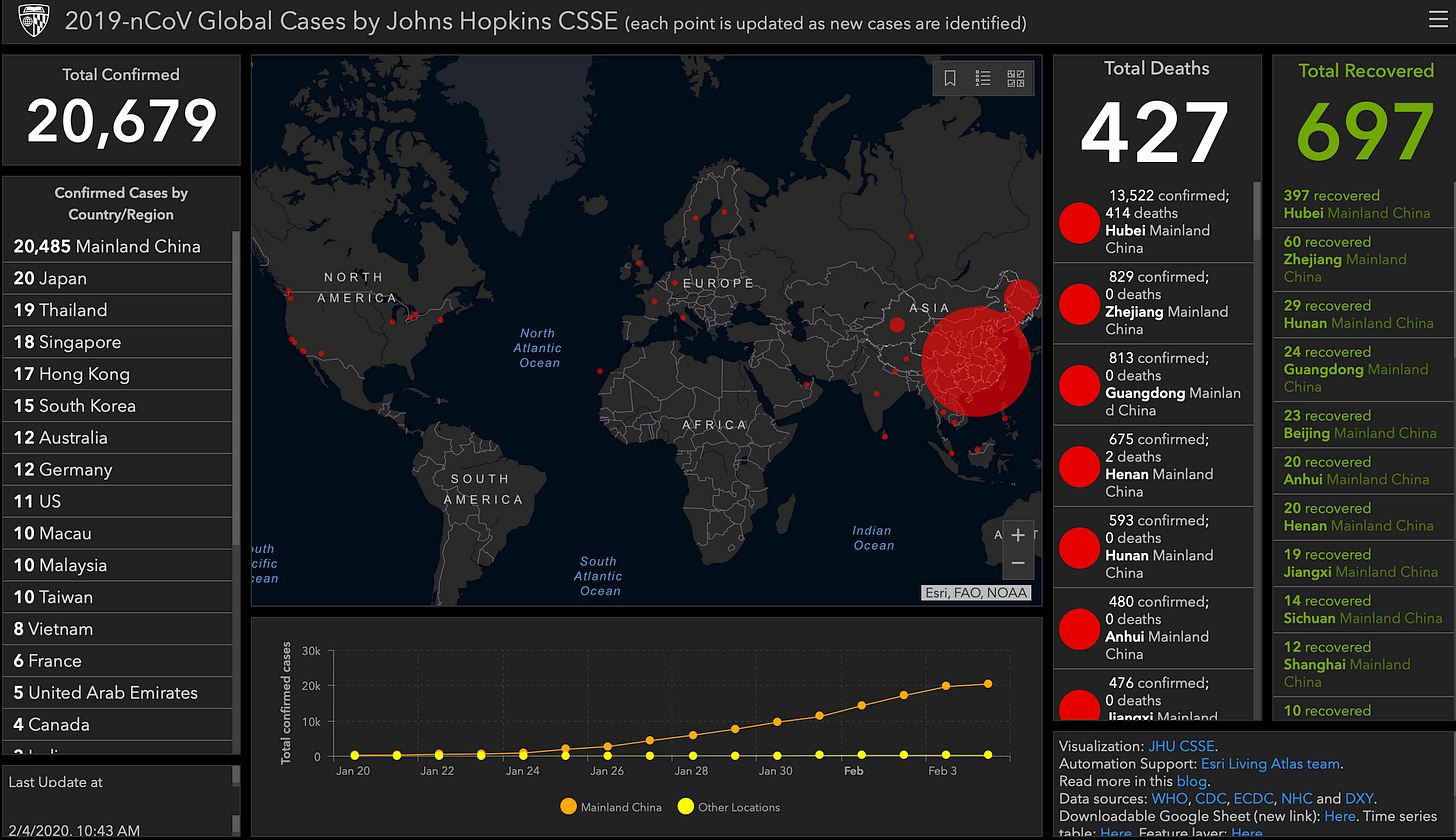The width and height of the screenshot is (1456, 840).
Task: Open the map bookmarks icon
Action: [x=950, y=78]
